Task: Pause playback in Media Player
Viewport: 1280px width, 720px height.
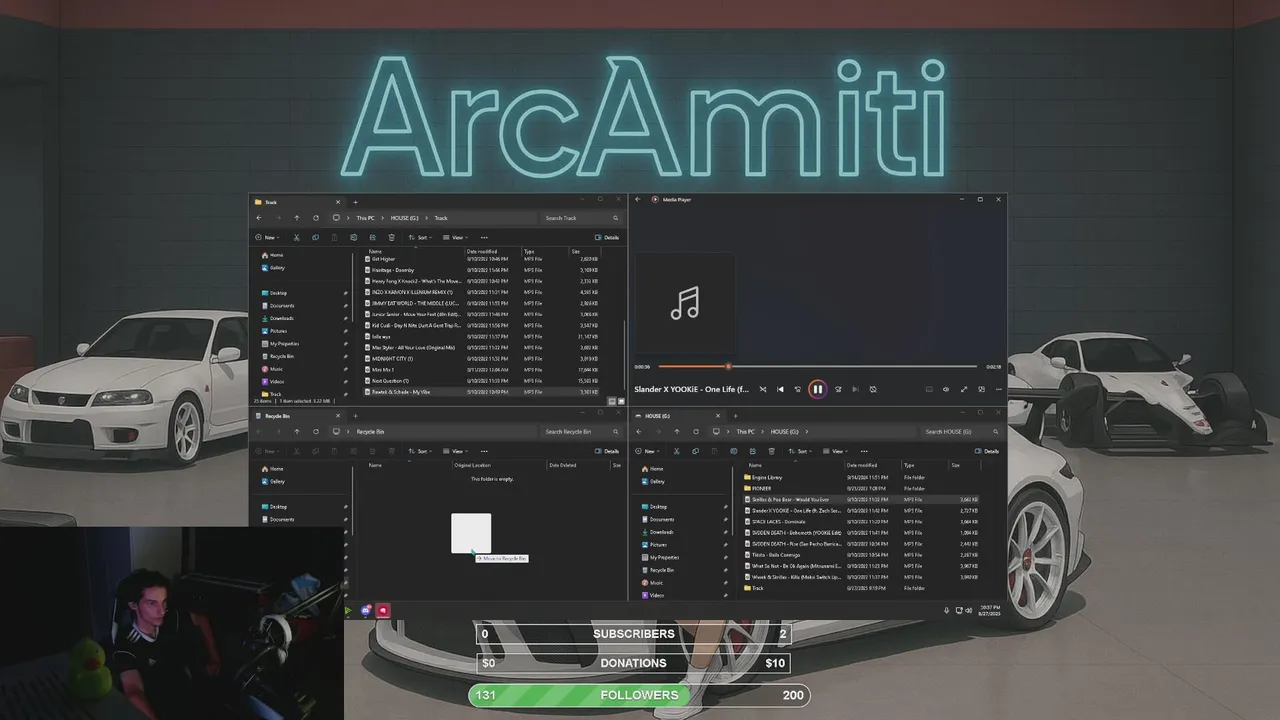Action: point(818,389)
